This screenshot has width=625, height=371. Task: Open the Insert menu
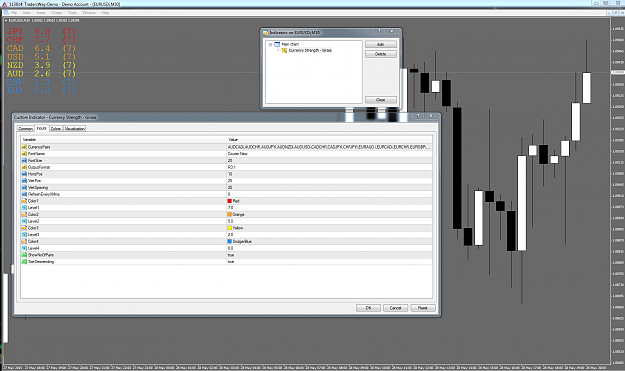41,13
